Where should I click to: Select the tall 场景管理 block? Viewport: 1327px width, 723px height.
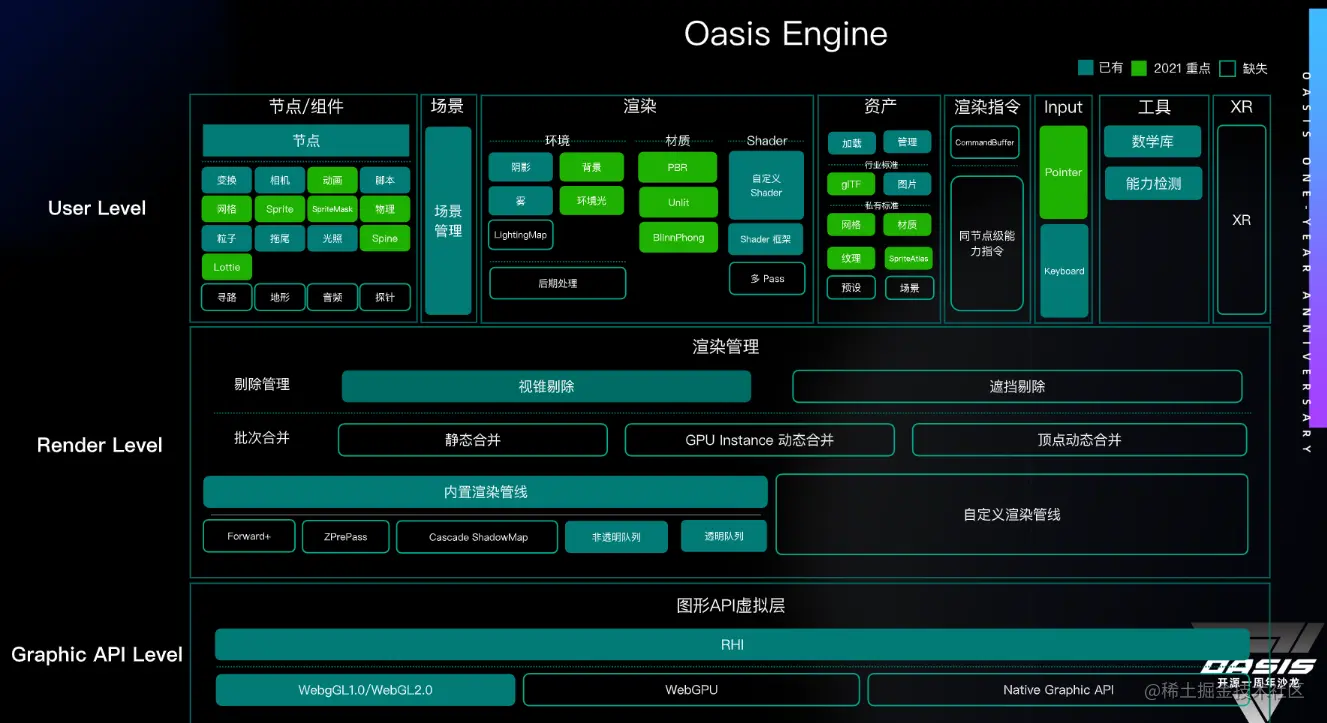pos(448,220)
